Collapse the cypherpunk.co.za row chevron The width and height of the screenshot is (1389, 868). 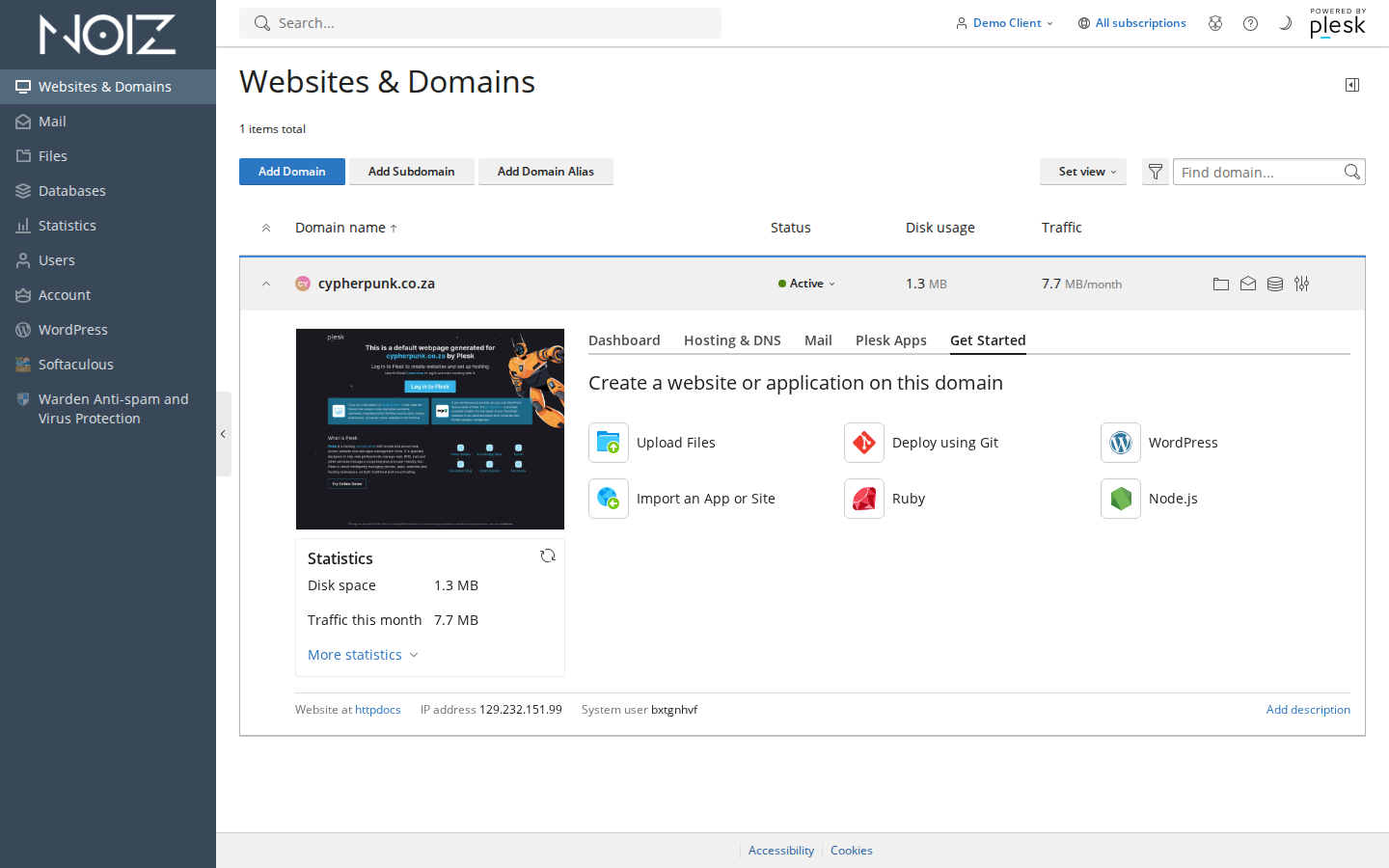(x=266, y=284)
